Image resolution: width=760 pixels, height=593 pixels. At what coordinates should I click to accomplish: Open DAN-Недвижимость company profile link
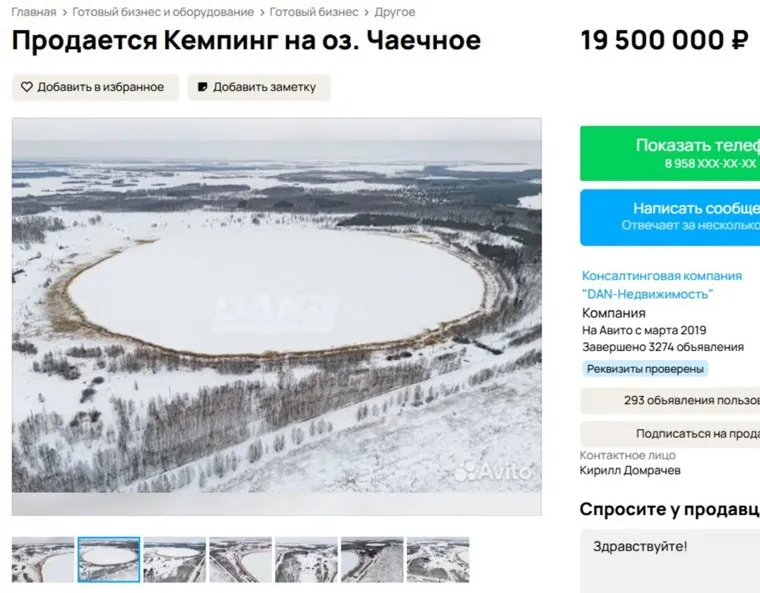point(662,285)
